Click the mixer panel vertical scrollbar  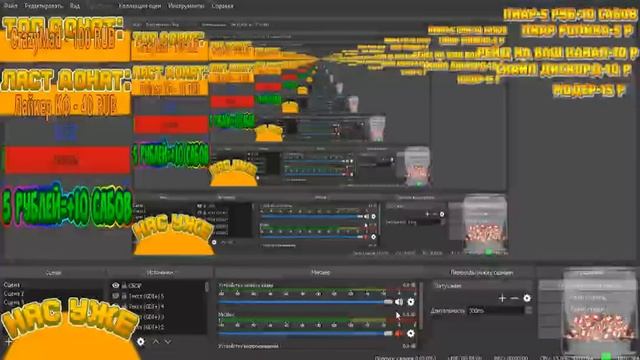(x=420, y=306)
